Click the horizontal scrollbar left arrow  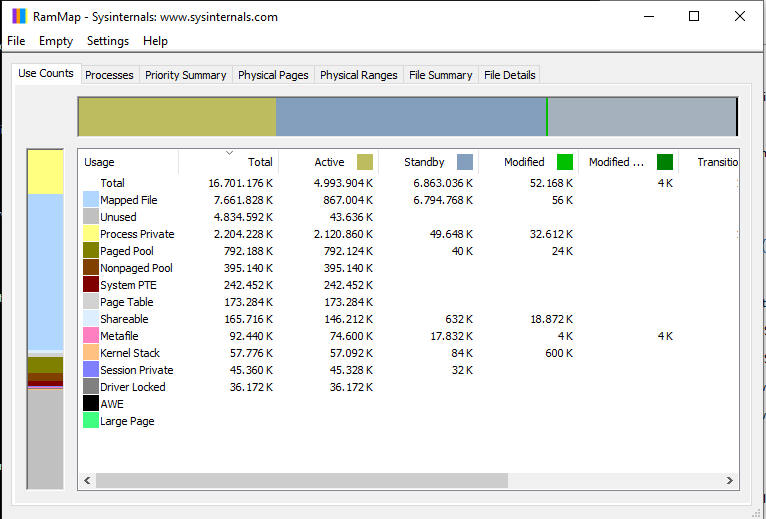tap(87, 480)
